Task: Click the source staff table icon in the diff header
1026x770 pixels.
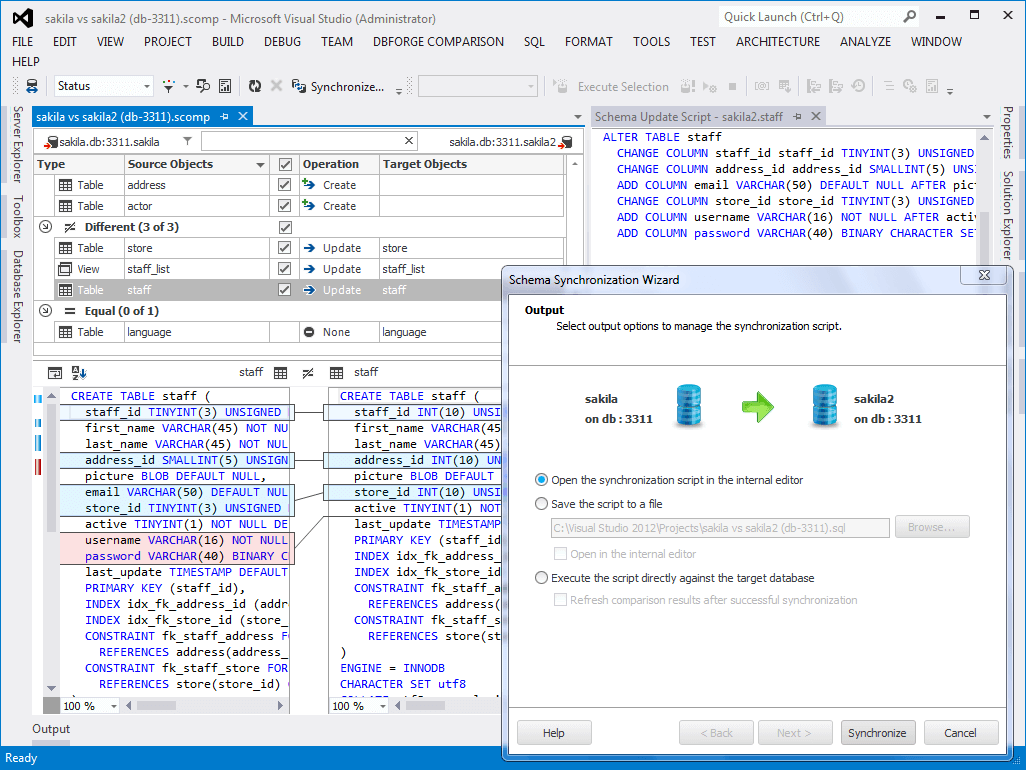Action: [281, 373]
